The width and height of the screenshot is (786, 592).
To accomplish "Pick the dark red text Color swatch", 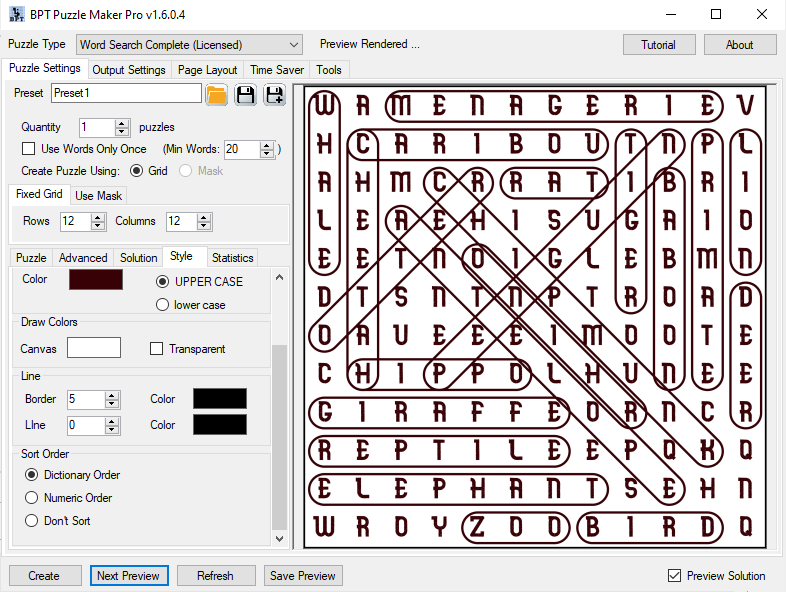I will [x=96, y=280].
